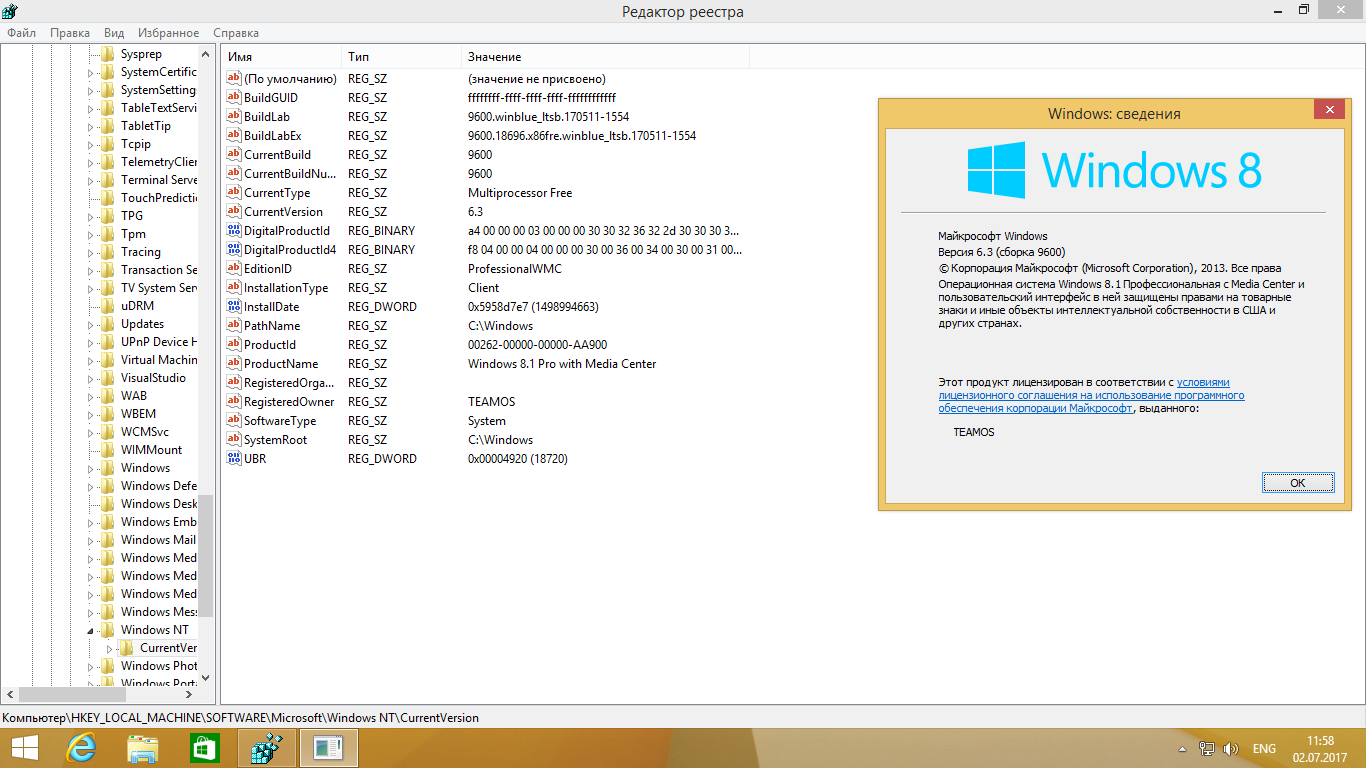The image size is (1366, 768).
Task: Click the ProductId string value icon
Action: click(x=234, y=345)
